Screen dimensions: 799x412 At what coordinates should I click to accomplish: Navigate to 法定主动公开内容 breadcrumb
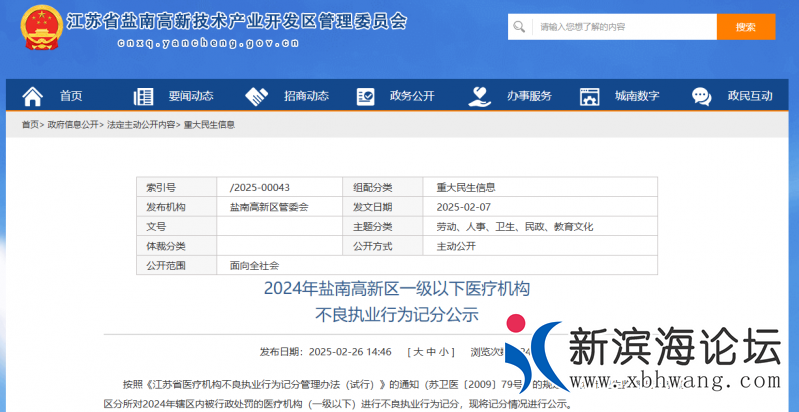click(141, 125)
